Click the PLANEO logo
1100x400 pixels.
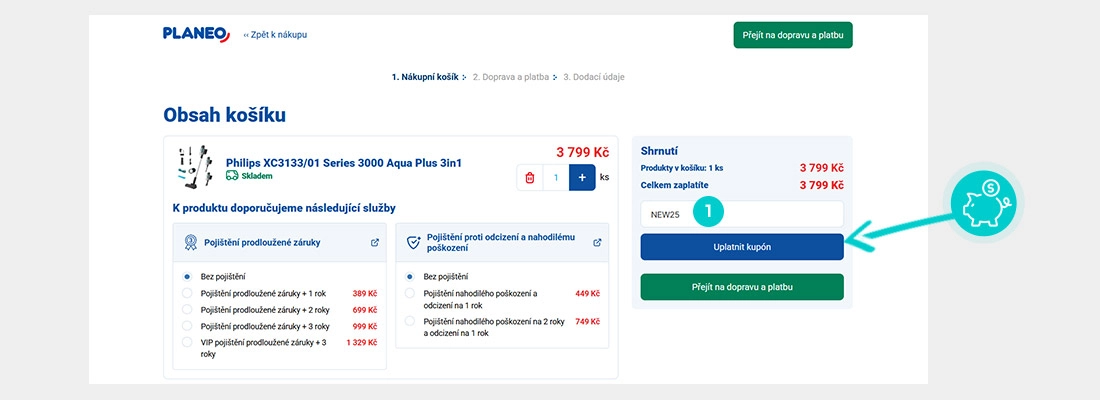196,34
